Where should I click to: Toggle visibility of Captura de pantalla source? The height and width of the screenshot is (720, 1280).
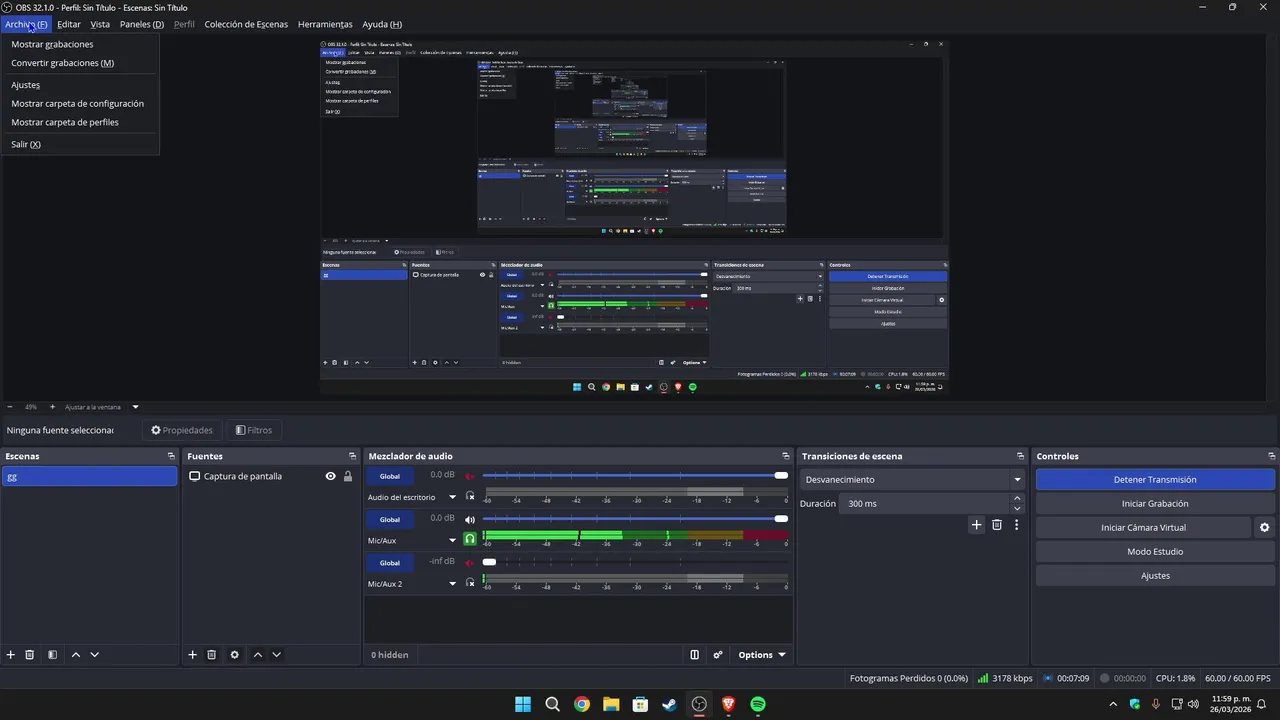pyautogui.click(x=330, y=476)
